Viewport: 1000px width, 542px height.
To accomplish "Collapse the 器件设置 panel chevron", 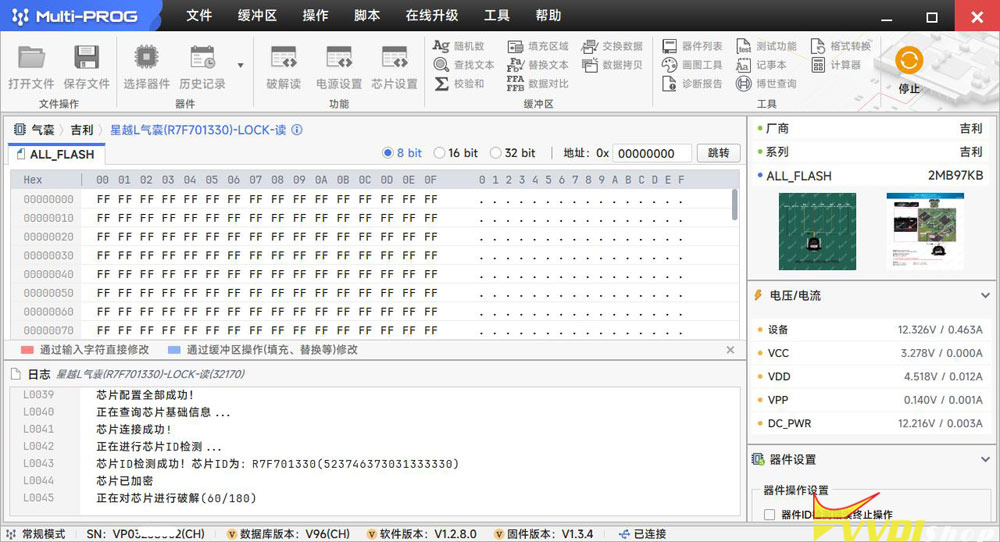I will [985, 460].
